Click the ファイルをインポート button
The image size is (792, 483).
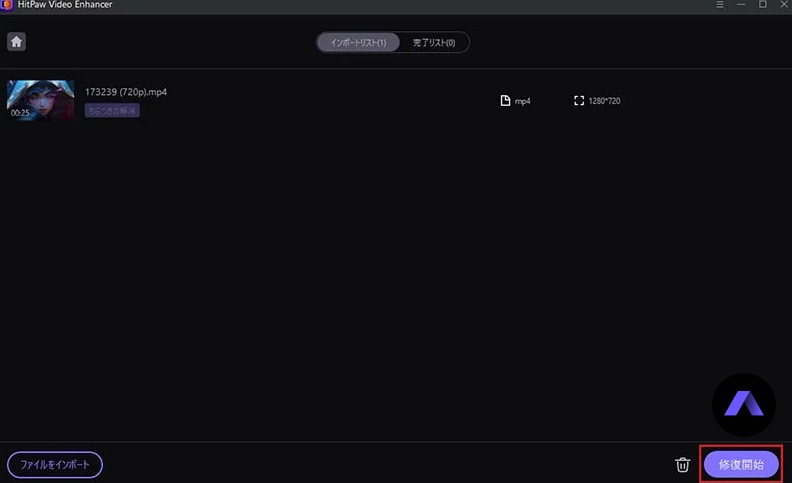pos(55,464)
